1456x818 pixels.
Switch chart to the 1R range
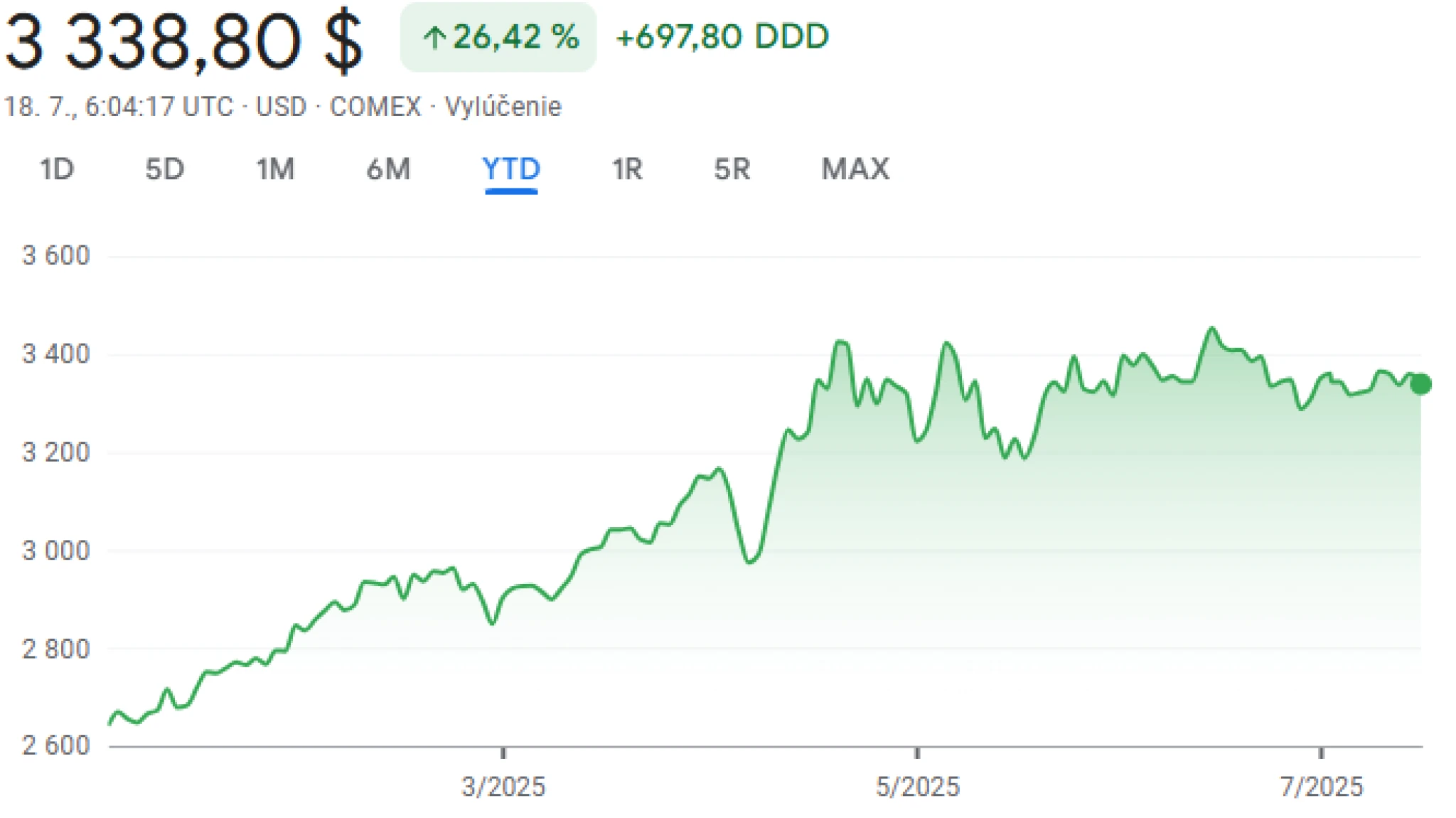[627, 169]
